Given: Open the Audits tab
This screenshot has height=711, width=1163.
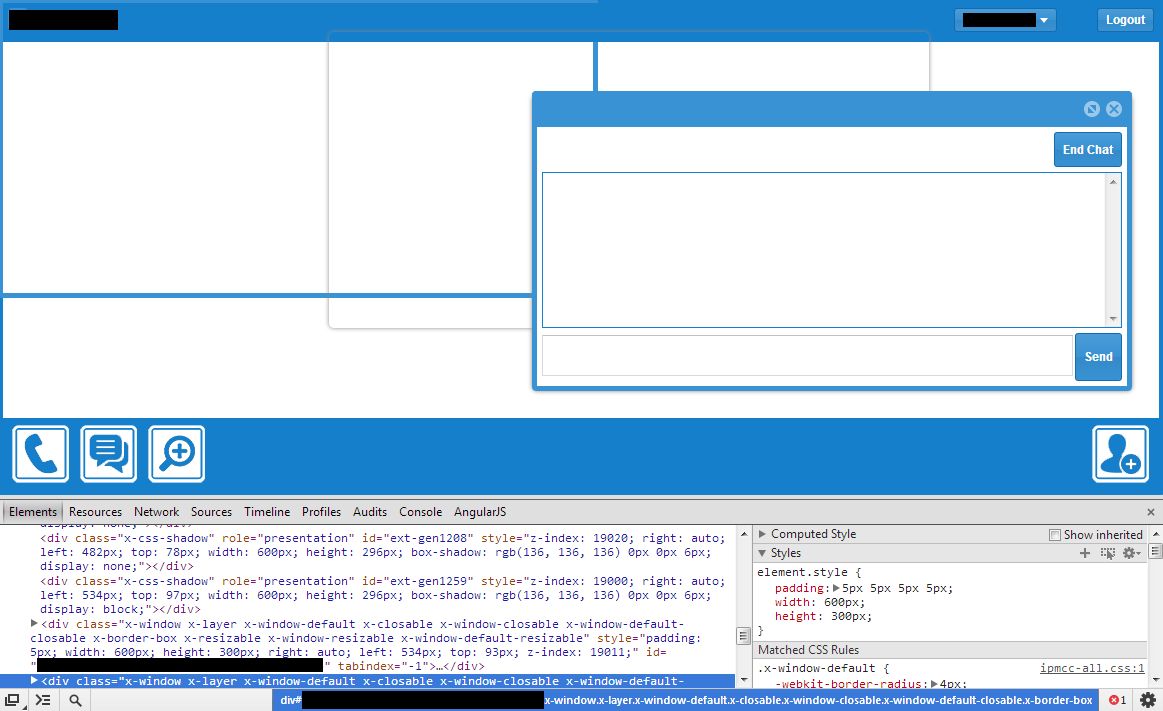Looking at the screenshot, I should click(x=370, y=512).
